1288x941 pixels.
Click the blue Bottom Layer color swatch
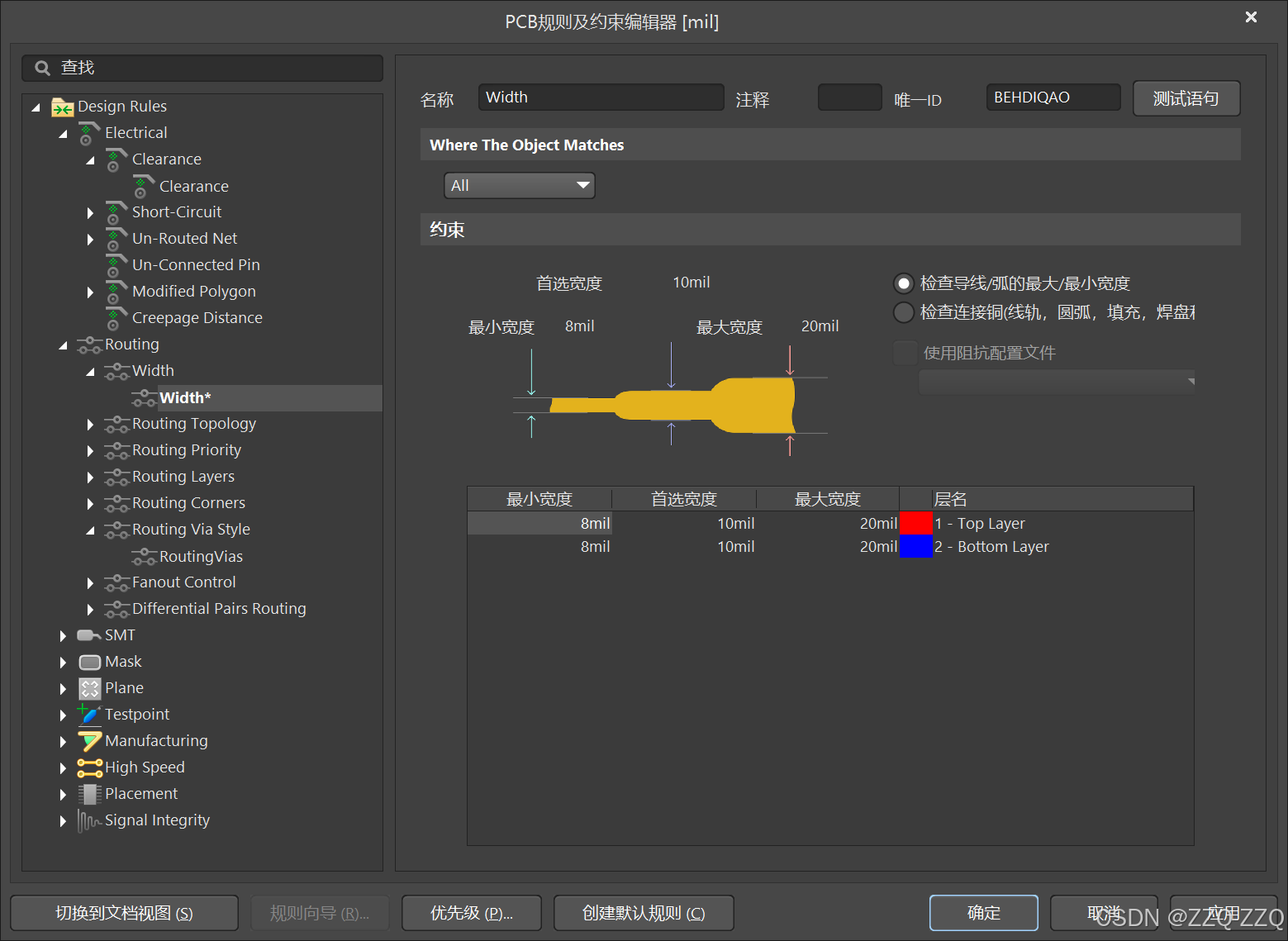click(x=916, y=546)
